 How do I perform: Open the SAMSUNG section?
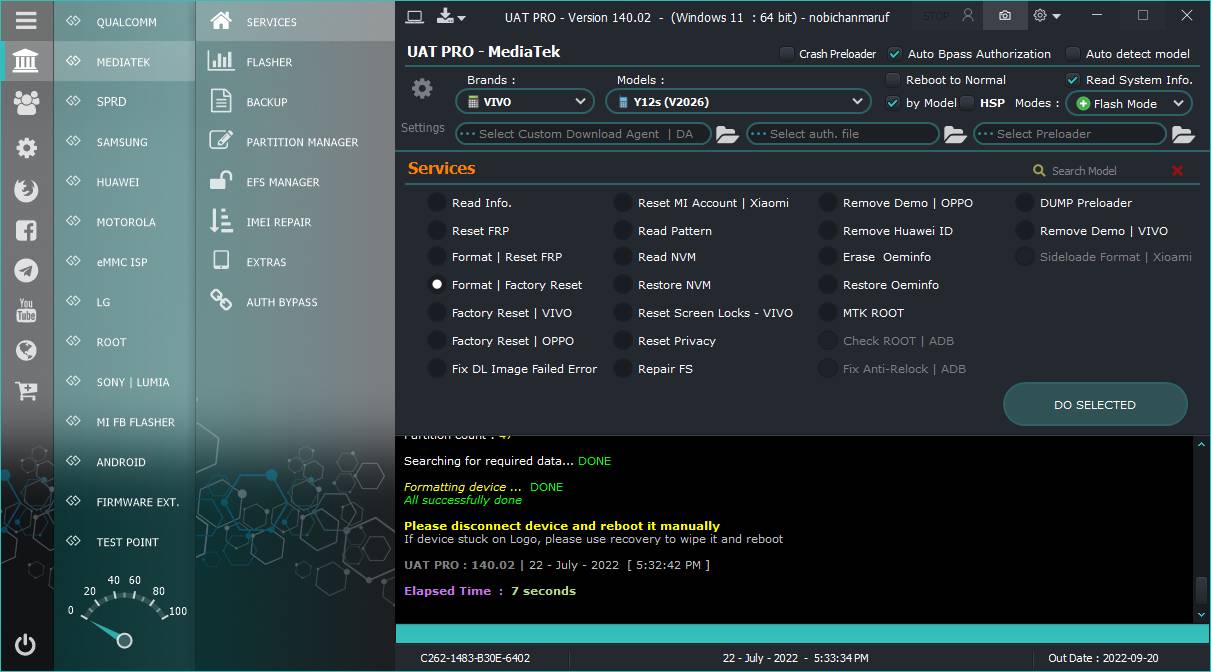[x=125, y=142]
